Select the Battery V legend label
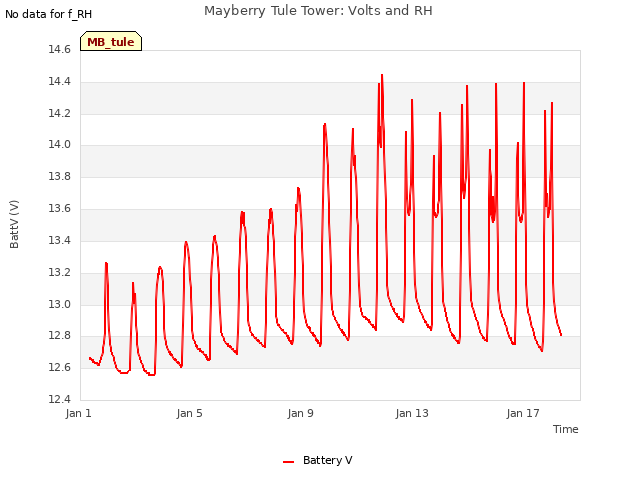 pos(327,460)
